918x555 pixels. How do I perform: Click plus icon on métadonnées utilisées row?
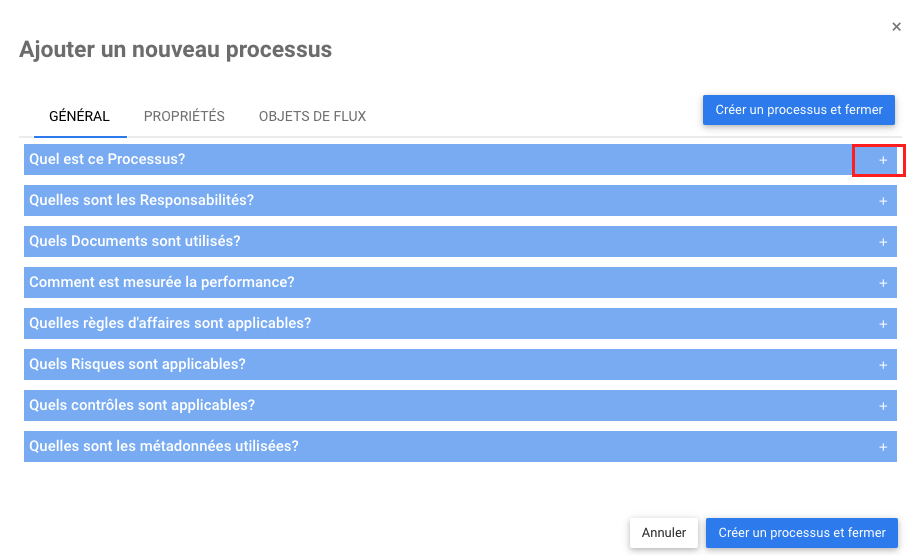[883, 447]
